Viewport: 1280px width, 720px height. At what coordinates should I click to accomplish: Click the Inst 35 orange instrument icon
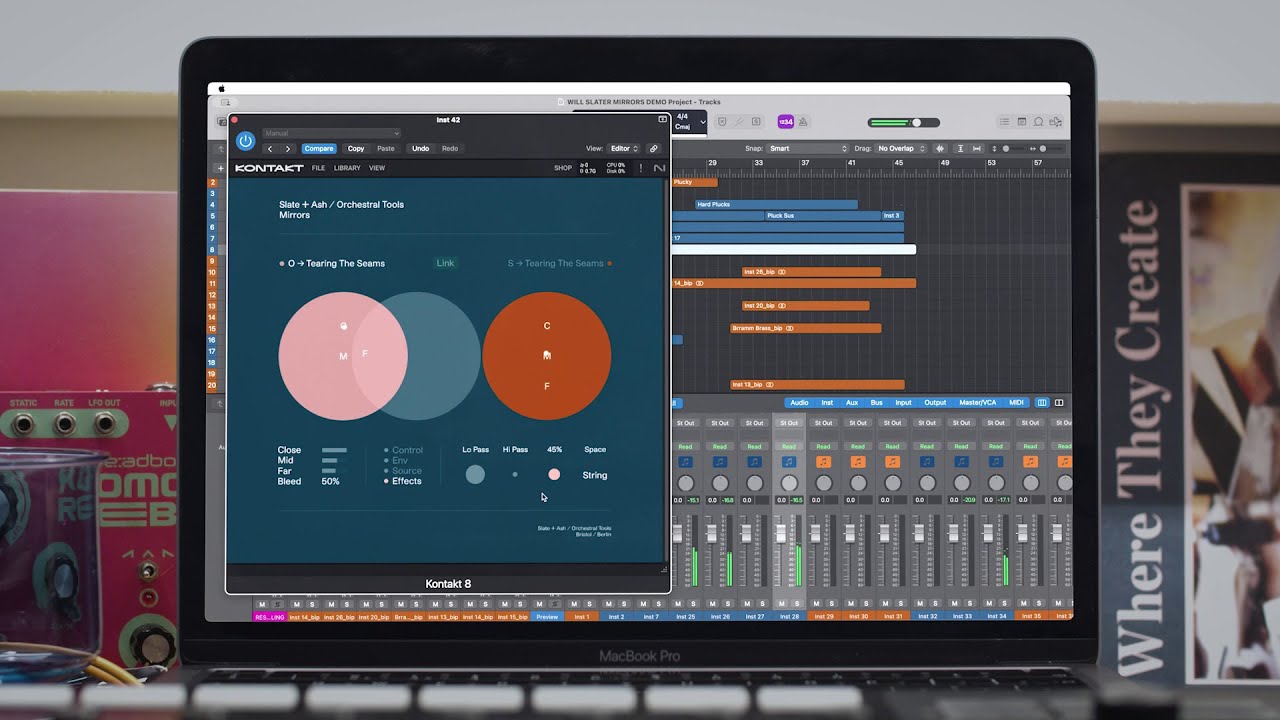(x=1030, y=462)
